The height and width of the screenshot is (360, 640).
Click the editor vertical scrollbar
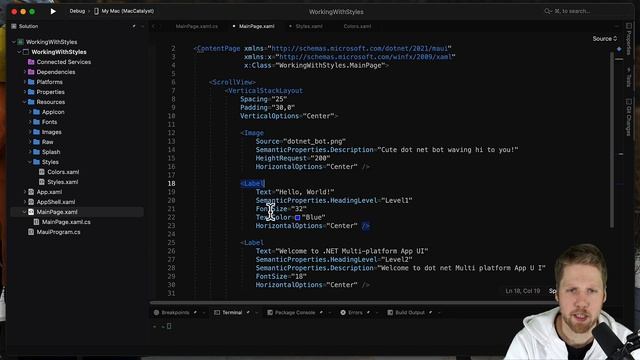pyautogui.click(x=612, y=139)
